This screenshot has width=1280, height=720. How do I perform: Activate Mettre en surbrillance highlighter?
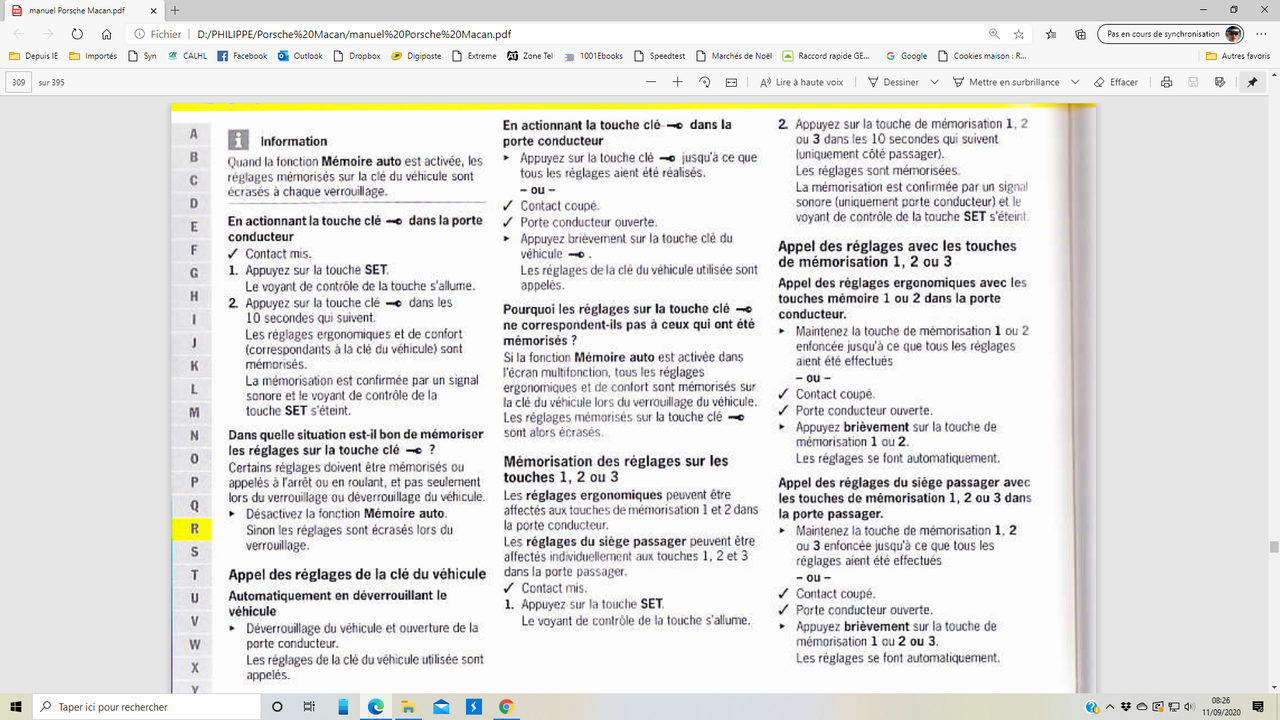click(1007, 82)
